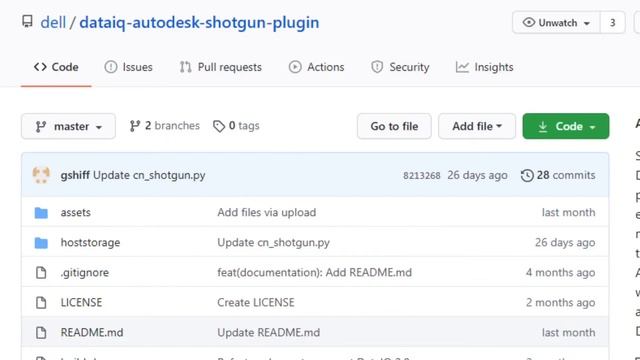The image size is (640, 360).
Task: Click the branch icon in master selector
Action: click(40, 127)
